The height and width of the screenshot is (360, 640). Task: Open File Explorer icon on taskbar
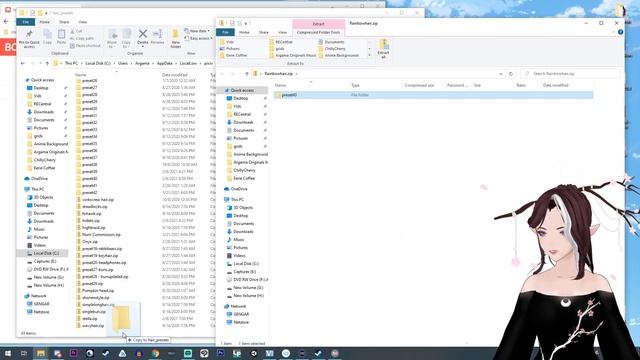coord(40,353)
